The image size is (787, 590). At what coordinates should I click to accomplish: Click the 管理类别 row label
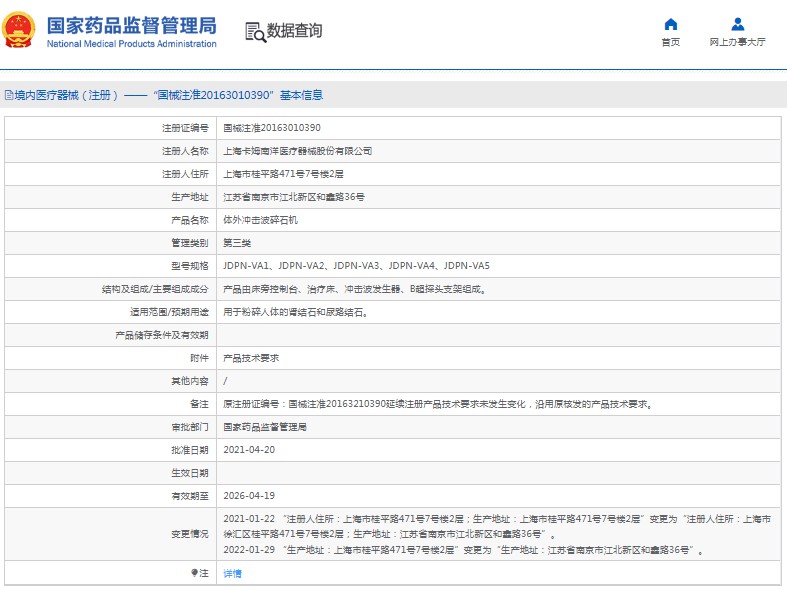190,243
